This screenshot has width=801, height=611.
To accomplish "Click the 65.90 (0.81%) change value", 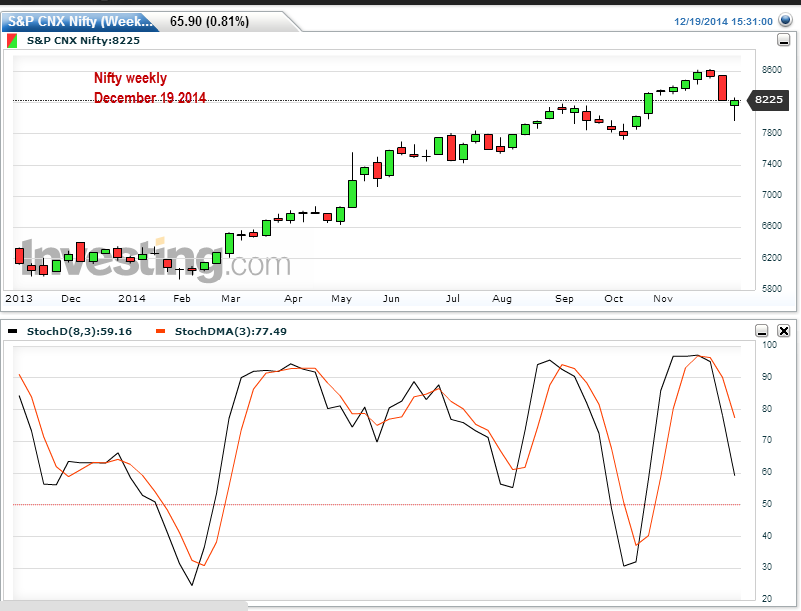I will [x=209, y=21].
